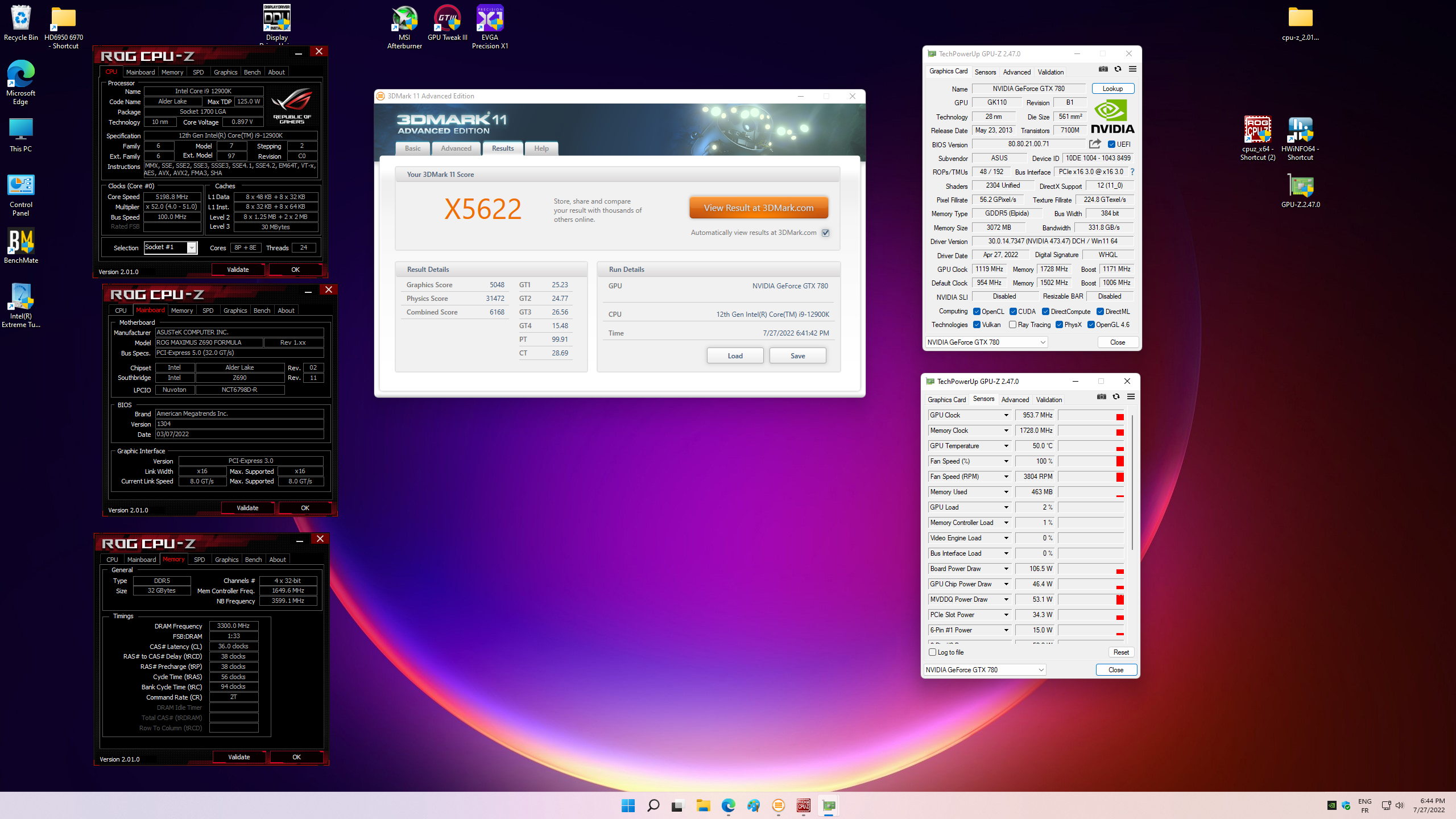Screen dimensions: 1456x819
Task: Click View Result at 3DMark.com button
Action: point(759,208)
